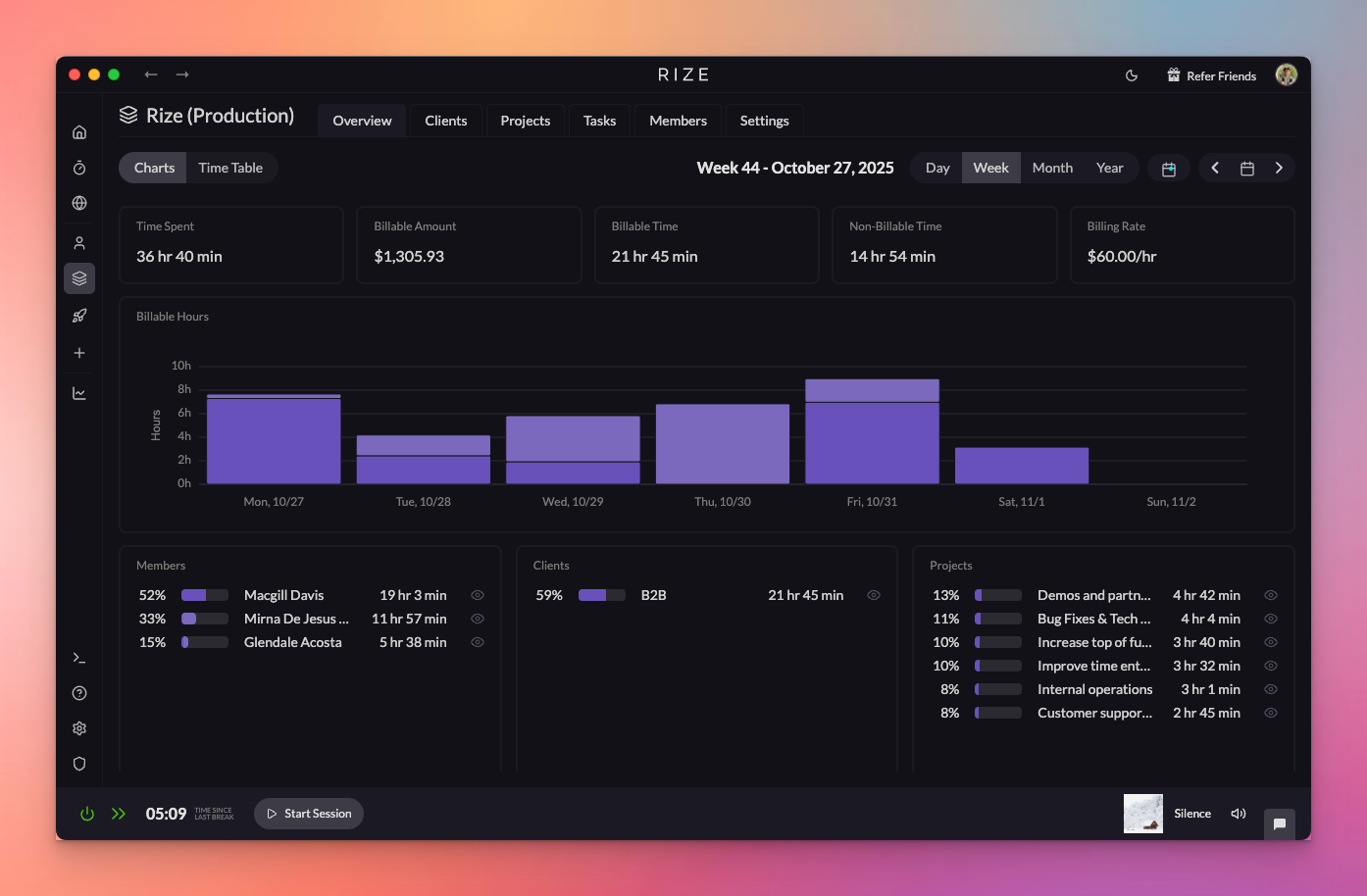Navigate forward with the right arrow

[x=182, y=75]
